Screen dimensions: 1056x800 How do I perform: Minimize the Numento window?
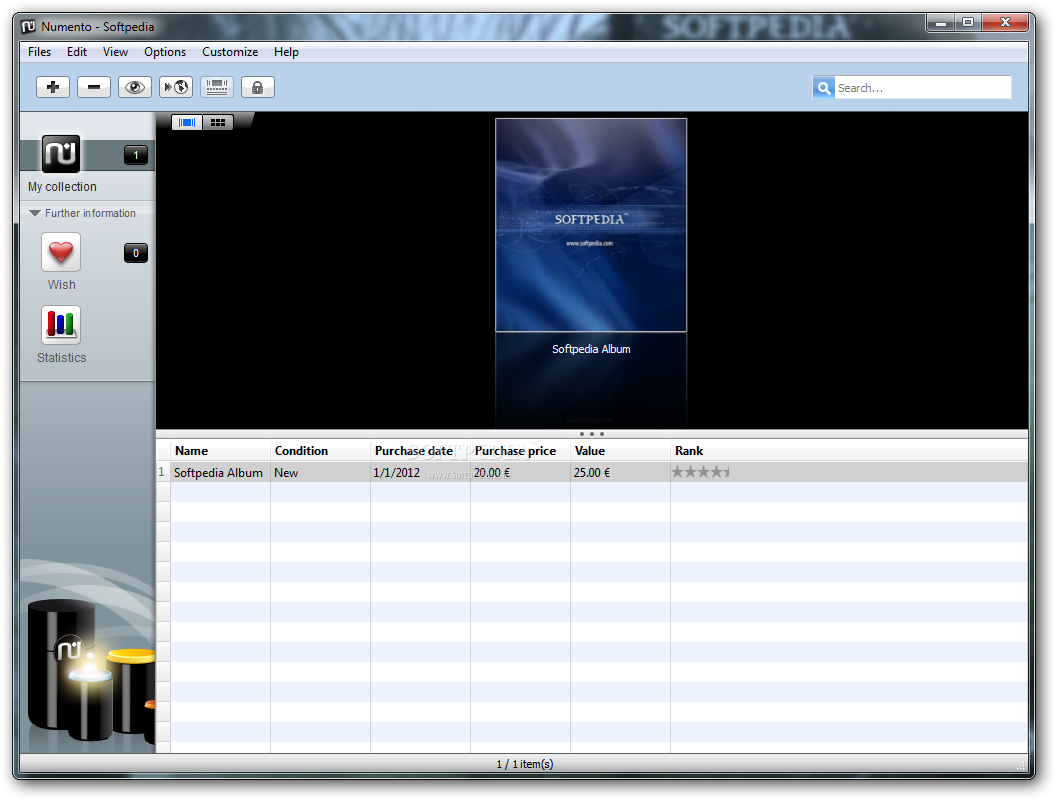[x=941, y=23]
